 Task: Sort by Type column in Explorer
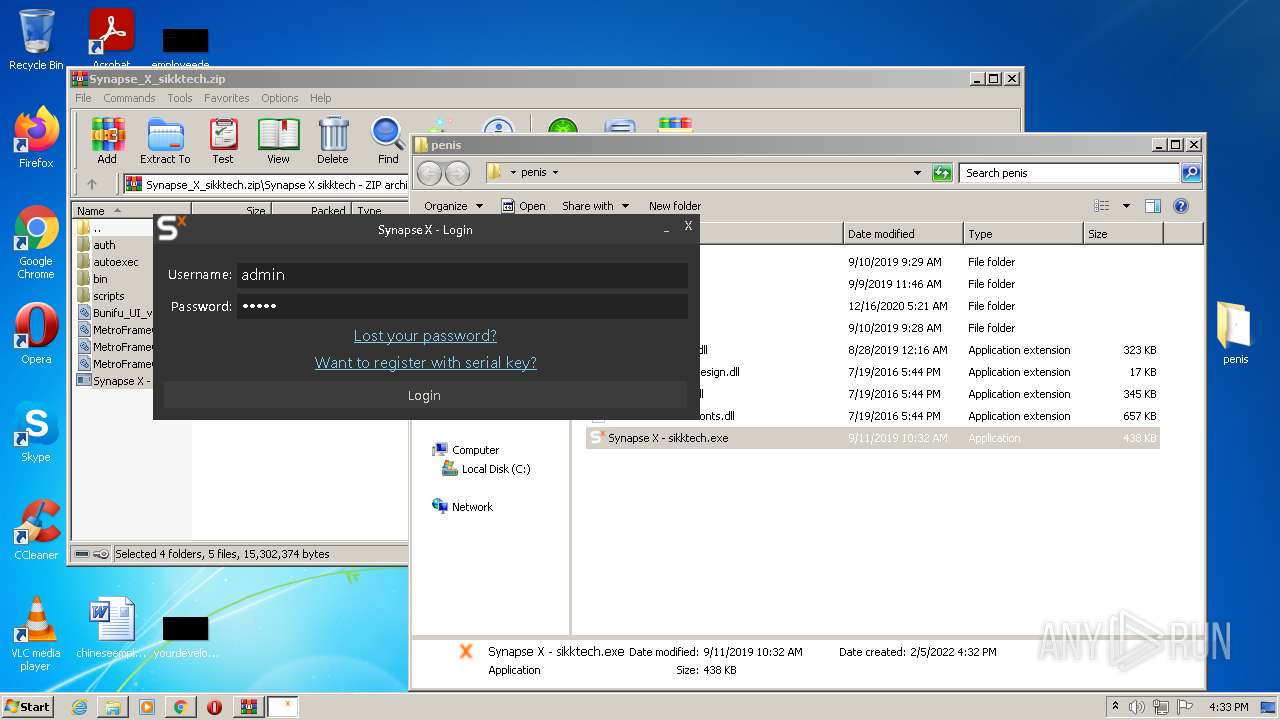tap(1023, 234)
